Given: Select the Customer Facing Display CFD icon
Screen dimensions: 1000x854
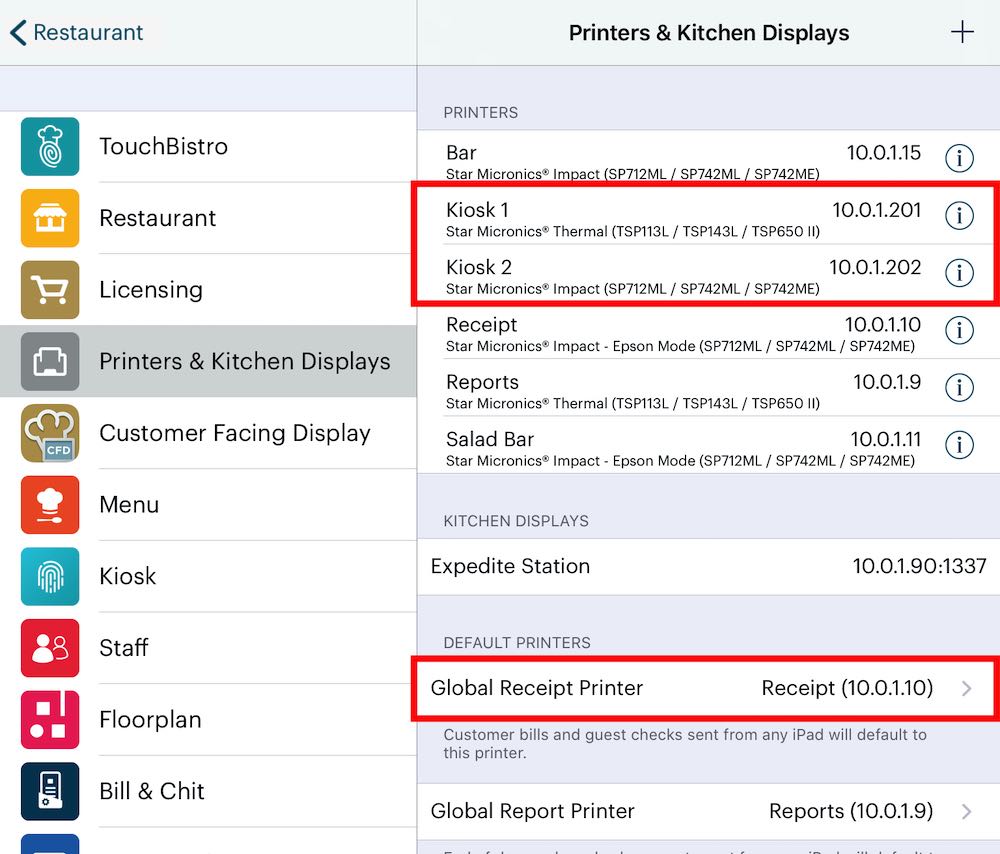Looking at the screenshot, I should (x=50, y=433).
